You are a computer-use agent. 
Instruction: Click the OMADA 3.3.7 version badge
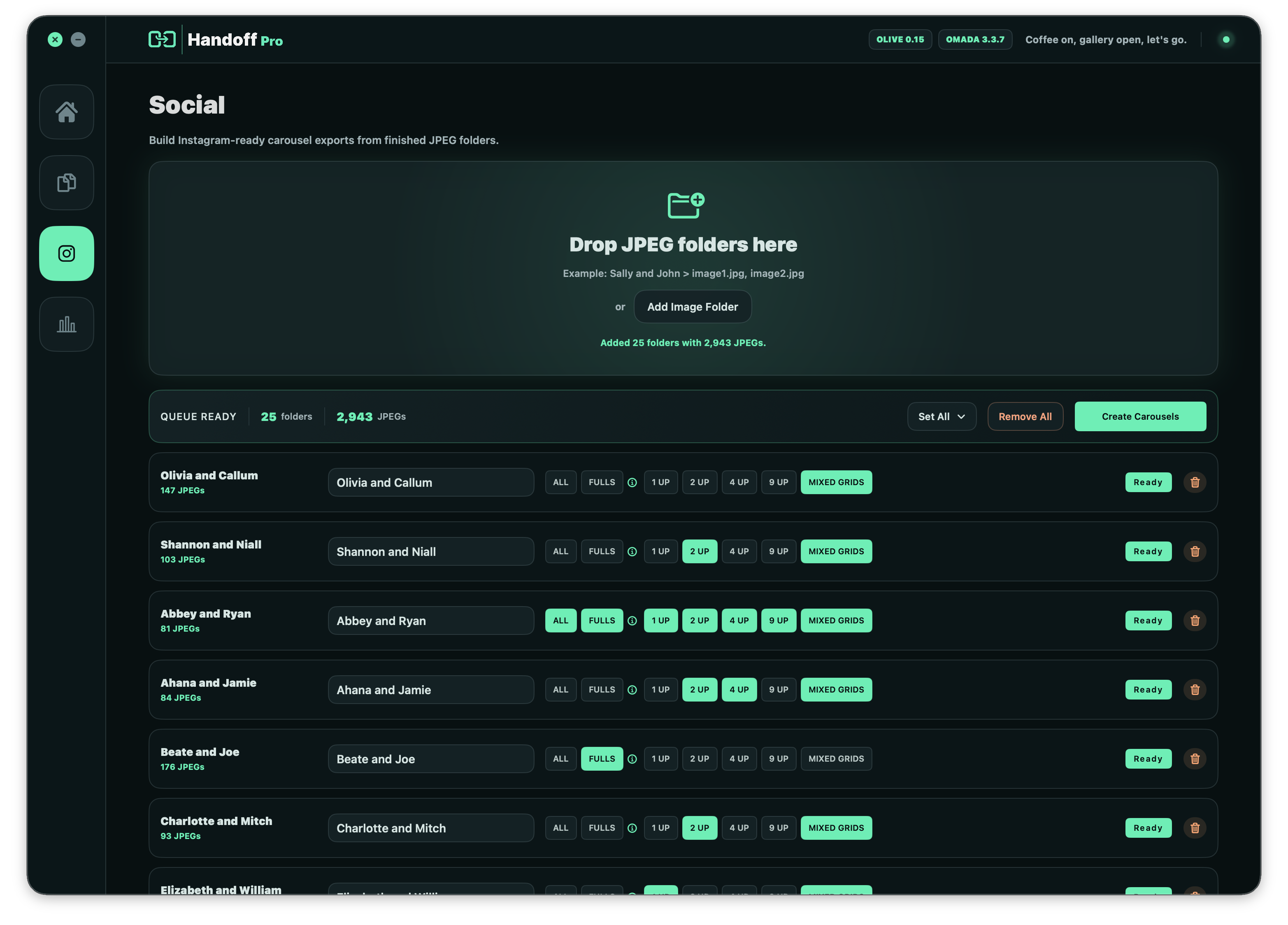click(x=974, y=39)
